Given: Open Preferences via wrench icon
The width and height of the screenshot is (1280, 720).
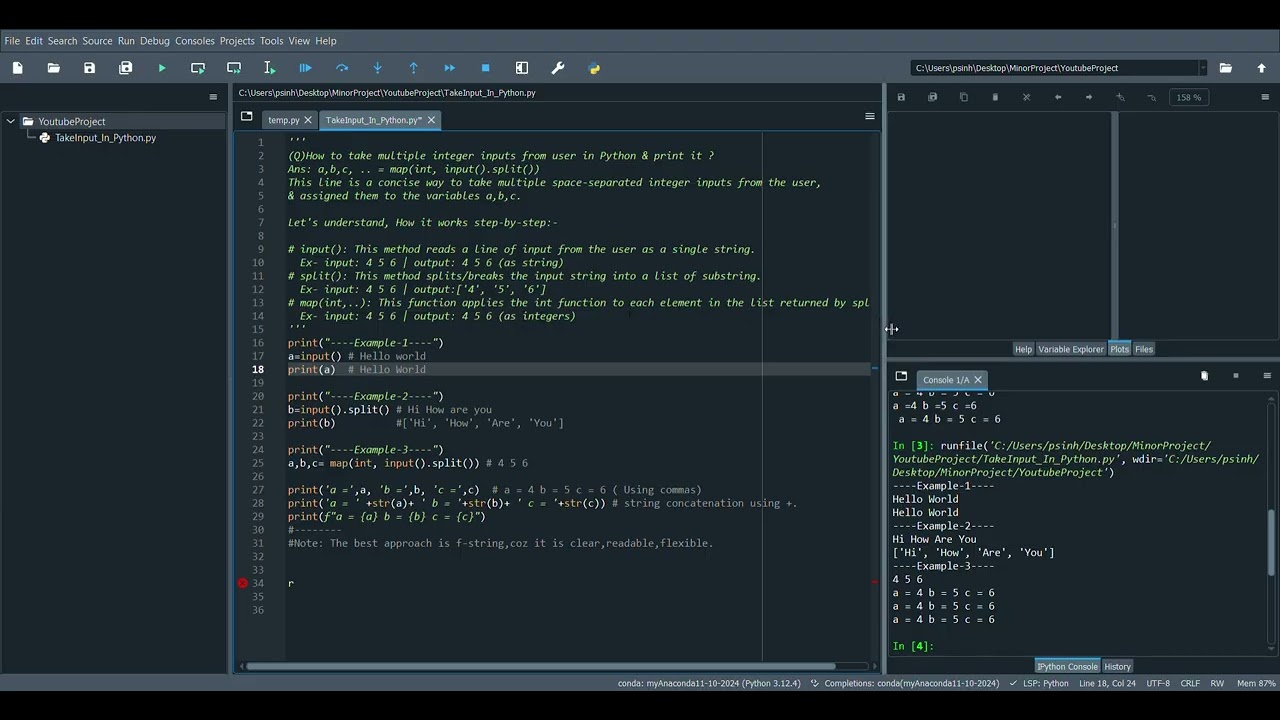Looking at the screenshot, I should [558, 68].
